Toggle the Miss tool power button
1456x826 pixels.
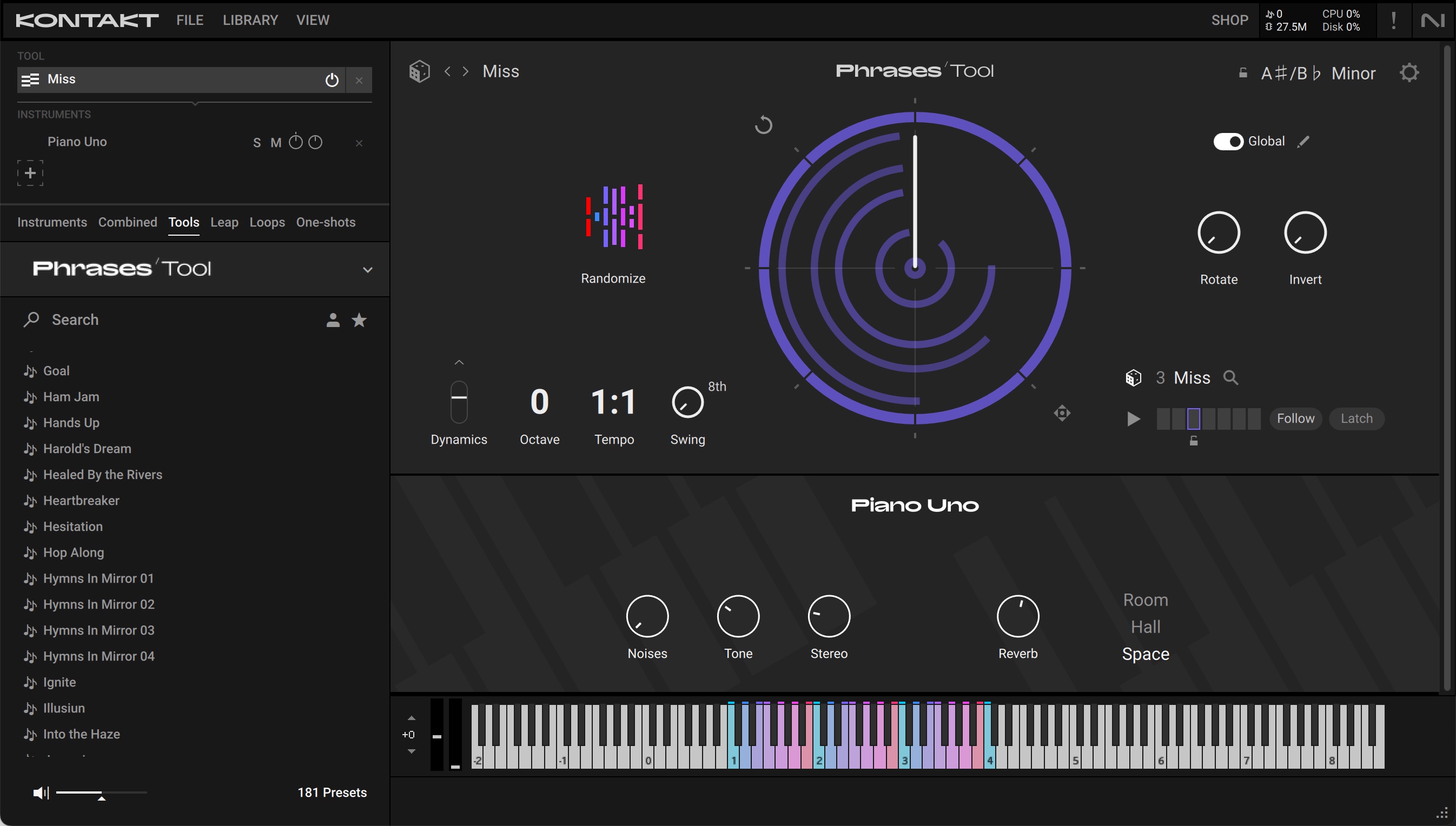pos(332,80)
